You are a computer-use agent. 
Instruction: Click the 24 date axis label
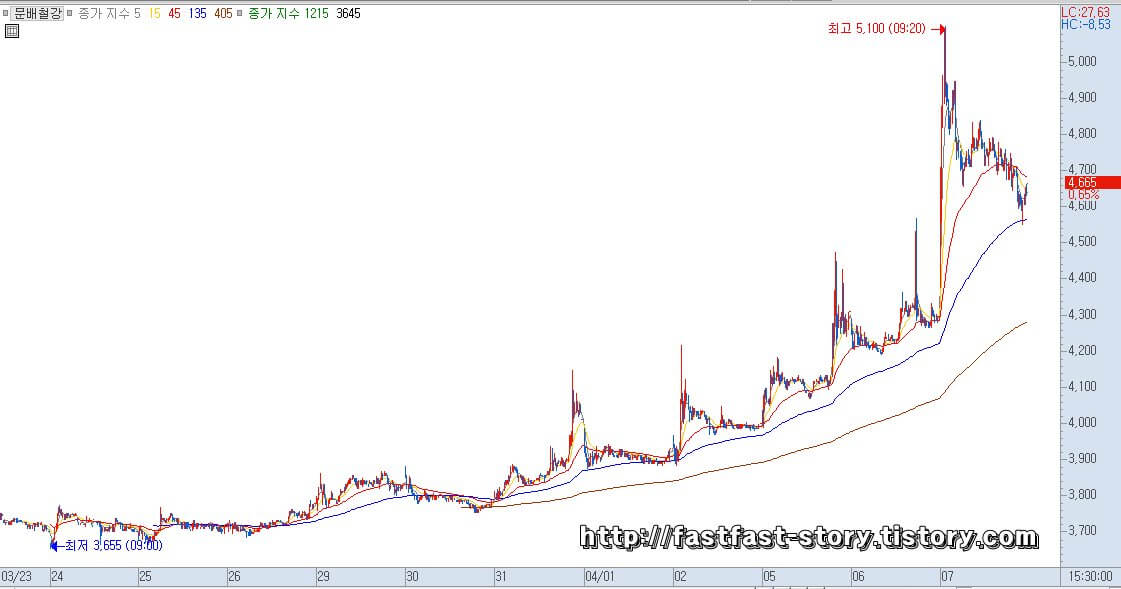[x=57, y=576]
